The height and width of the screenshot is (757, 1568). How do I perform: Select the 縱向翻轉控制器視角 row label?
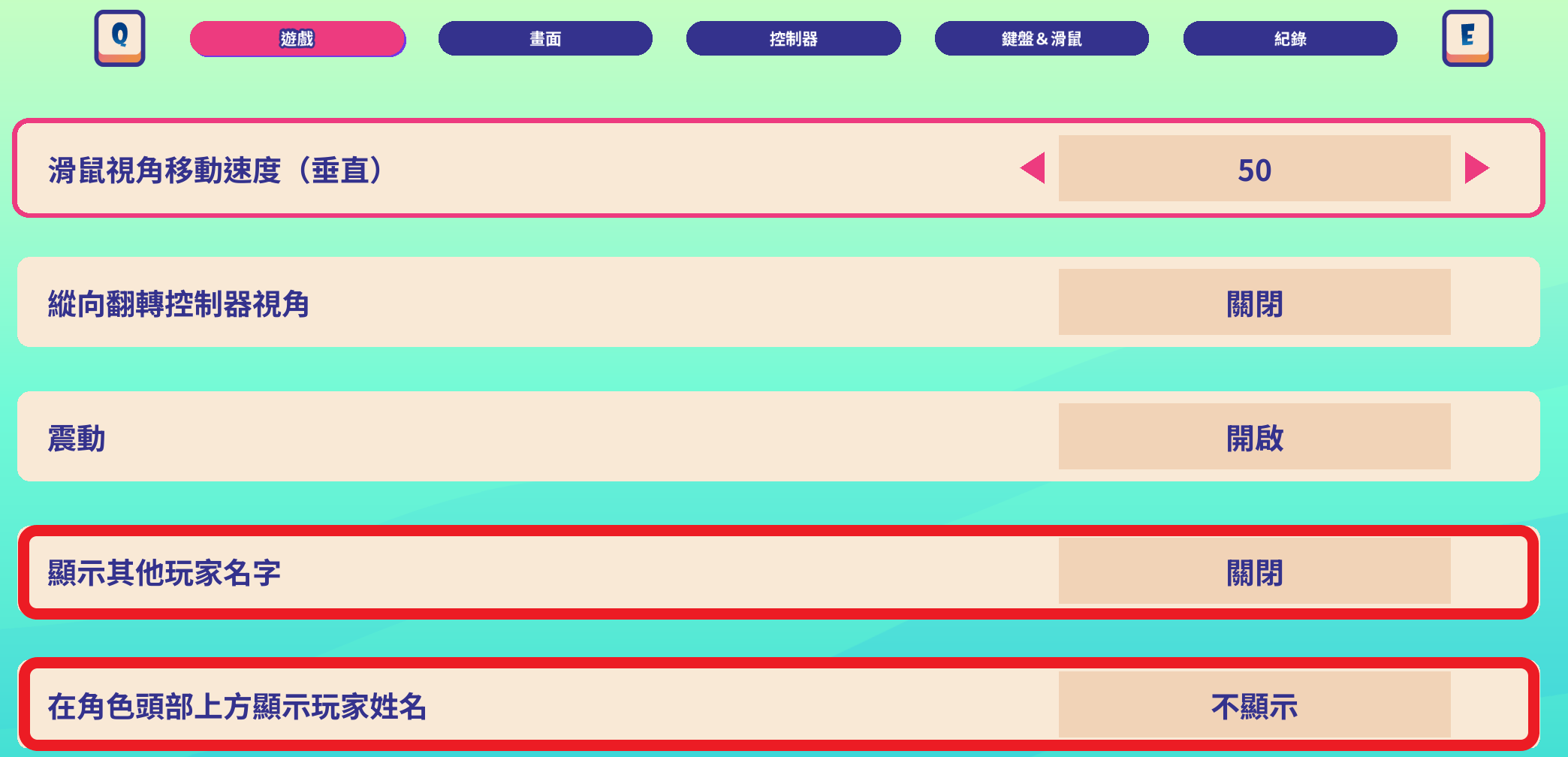click(179, 304)
